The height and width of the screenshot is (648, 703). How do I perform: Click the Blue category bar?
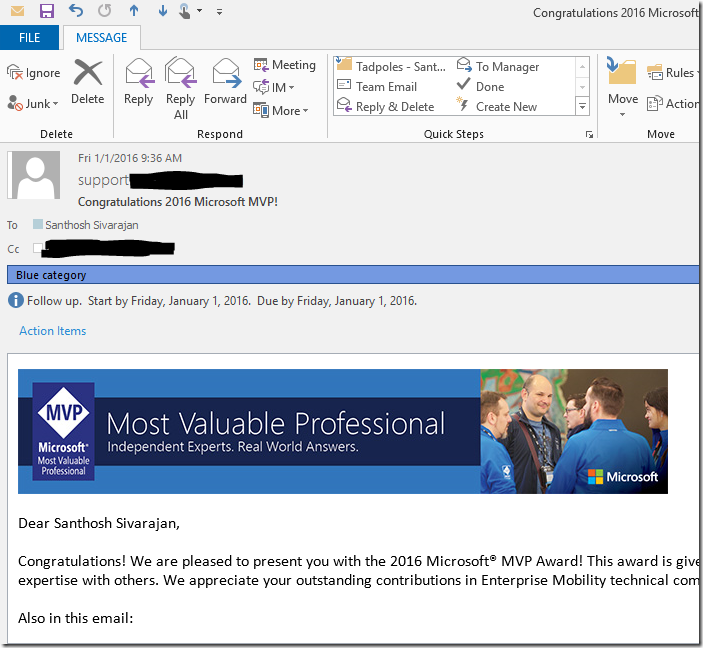pyautogui.click(x=353, y=274)
